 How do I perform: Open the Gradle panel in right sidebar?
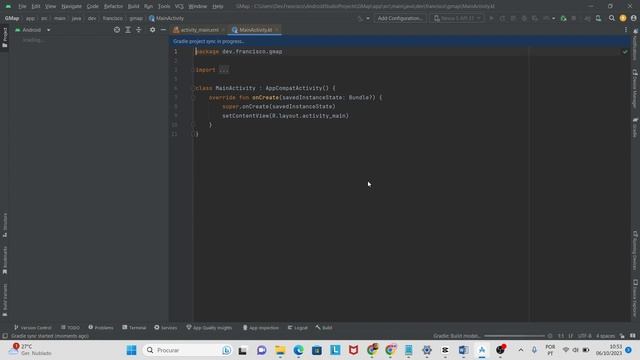(635, 128)
